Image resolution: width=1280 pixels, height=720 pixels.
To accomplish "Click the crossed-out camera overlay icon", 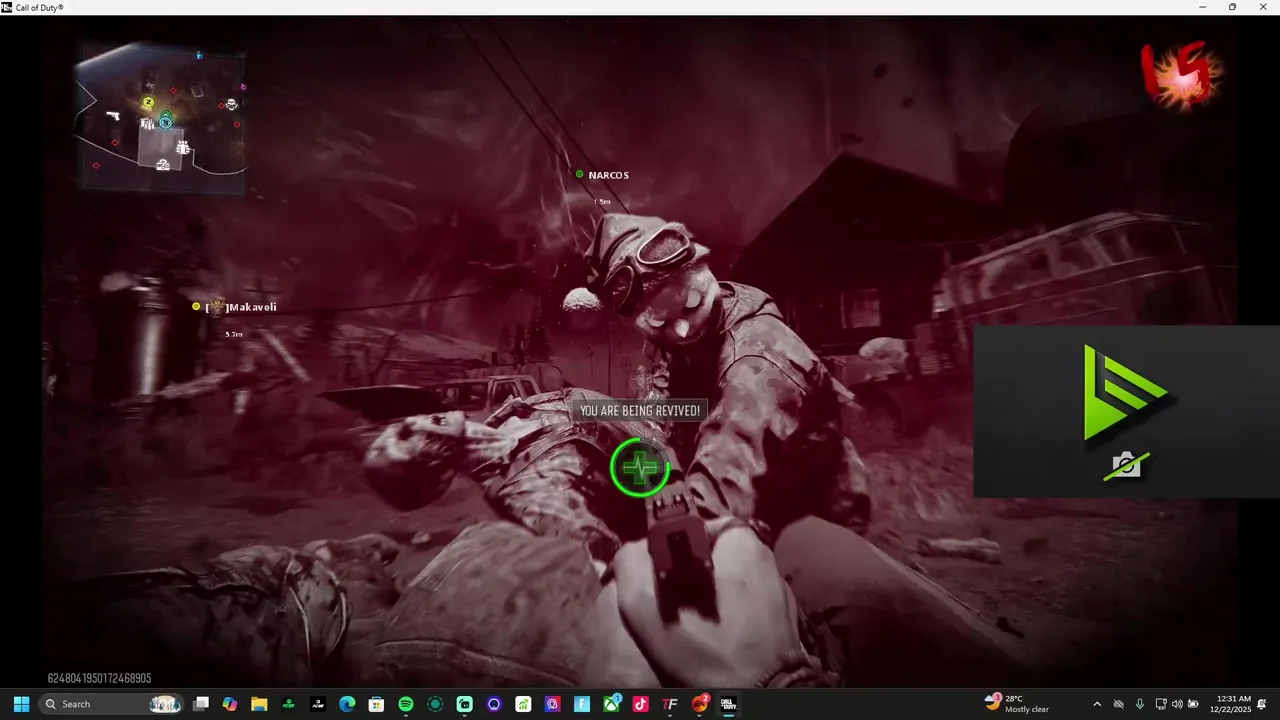I will (x=1126, y=465).
